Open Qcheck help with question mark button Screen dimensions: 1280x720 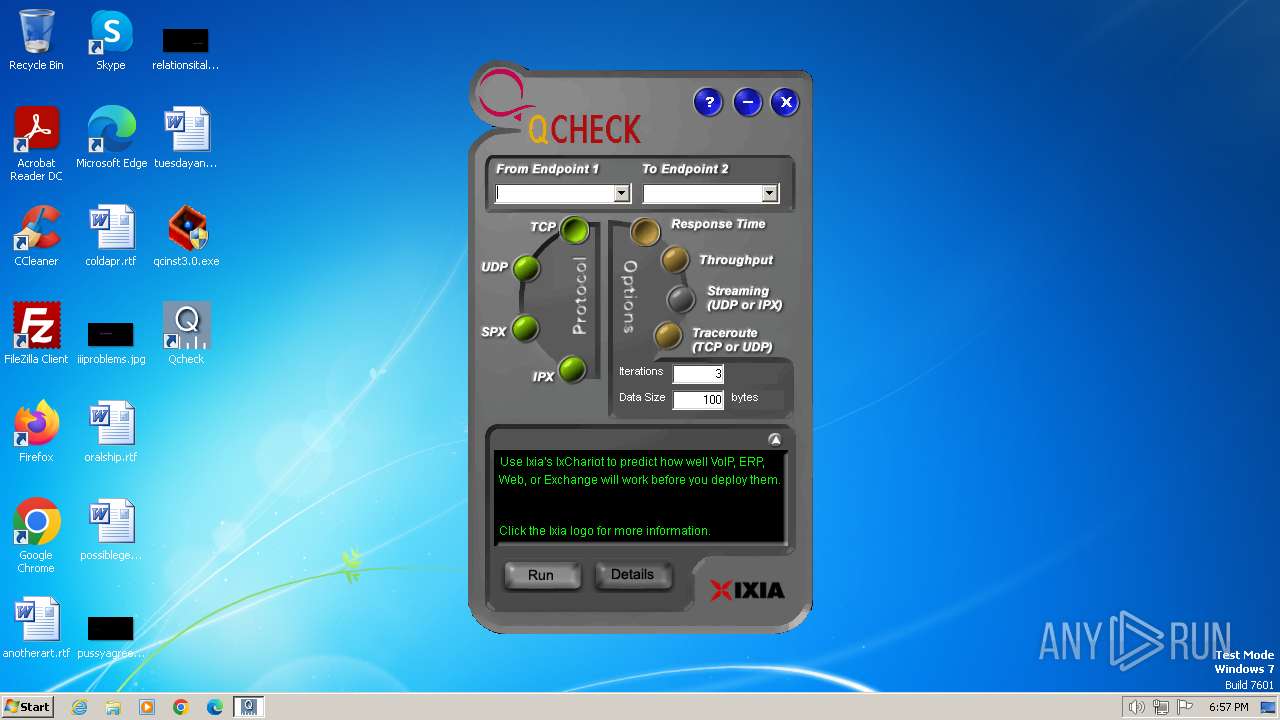(x=708, y=102)
